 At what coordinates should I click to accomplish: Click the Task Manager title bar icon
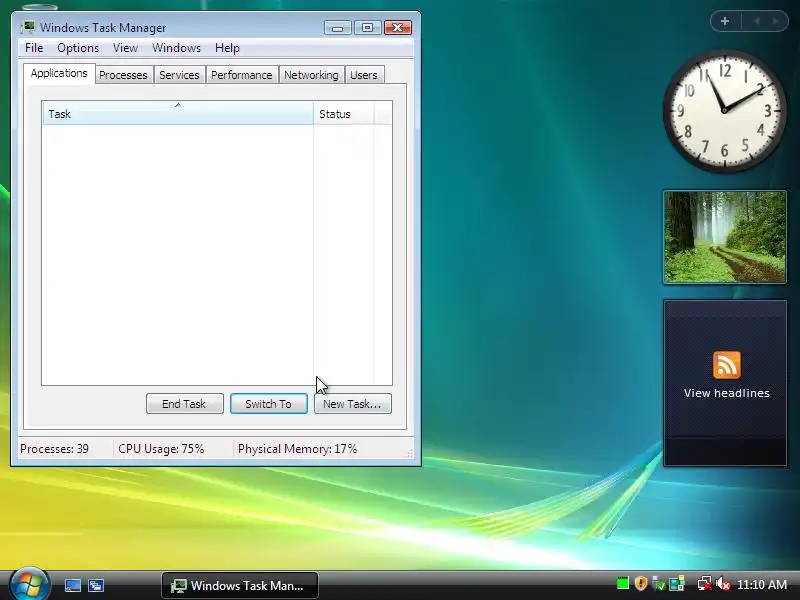[28, 27]
